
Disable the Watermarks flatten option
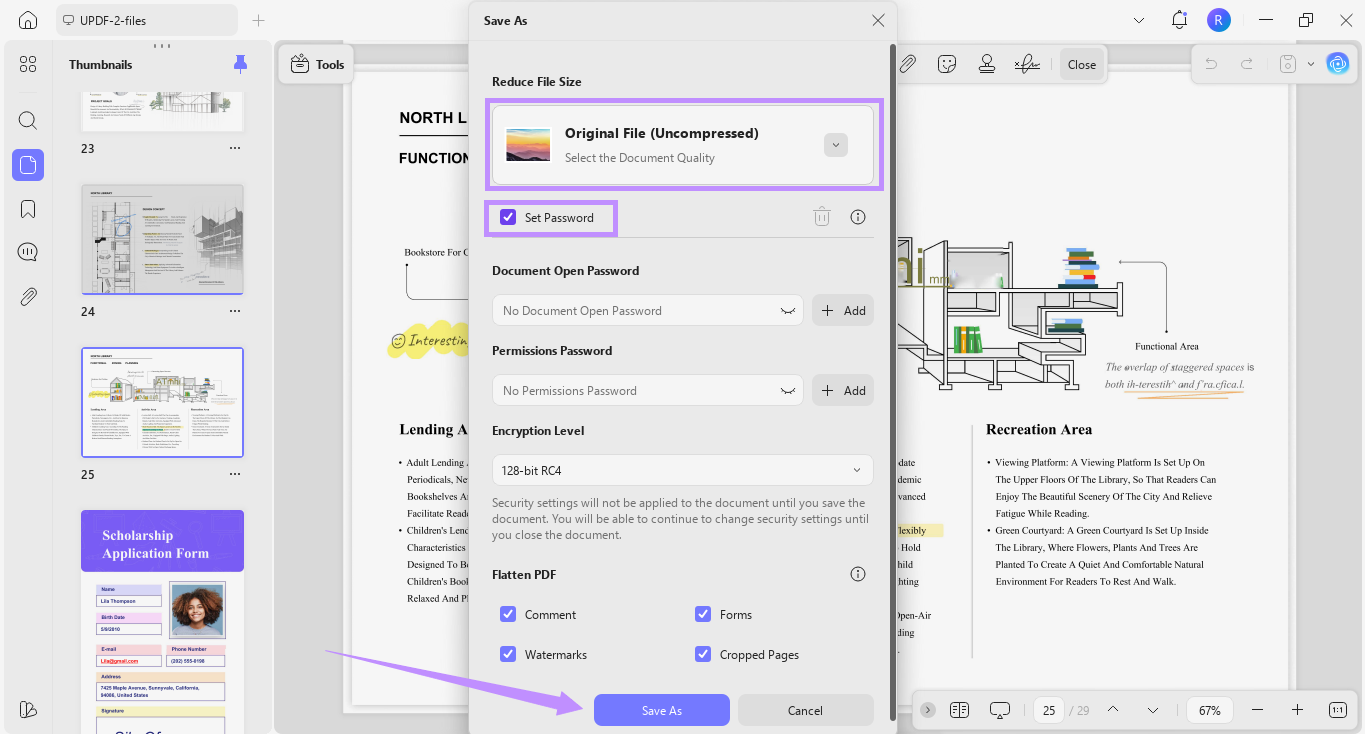tap(508, 654)
